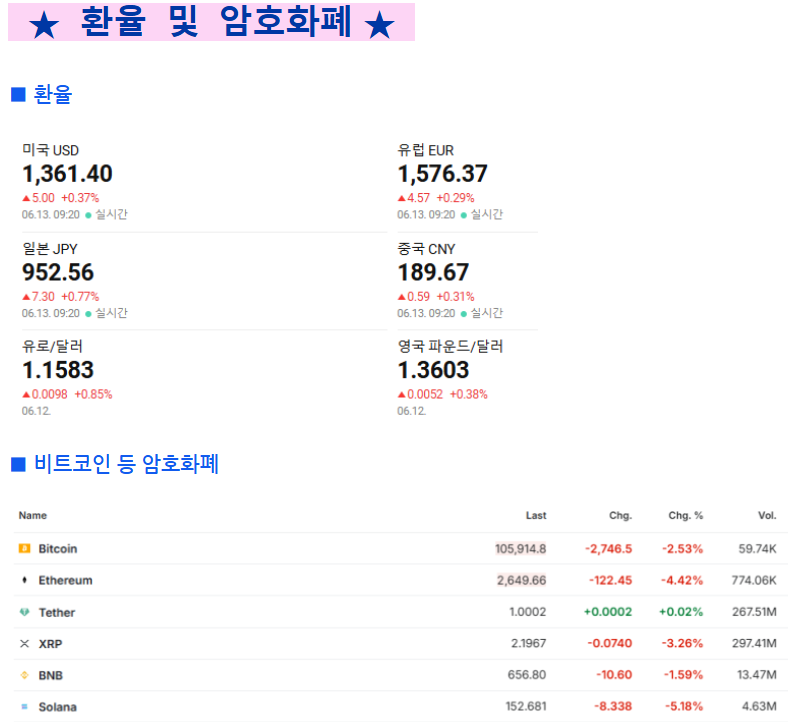Click XRP percent change -3.26%
The height and width of the screenshot is (722, 795).
click(x=682, y=643)
